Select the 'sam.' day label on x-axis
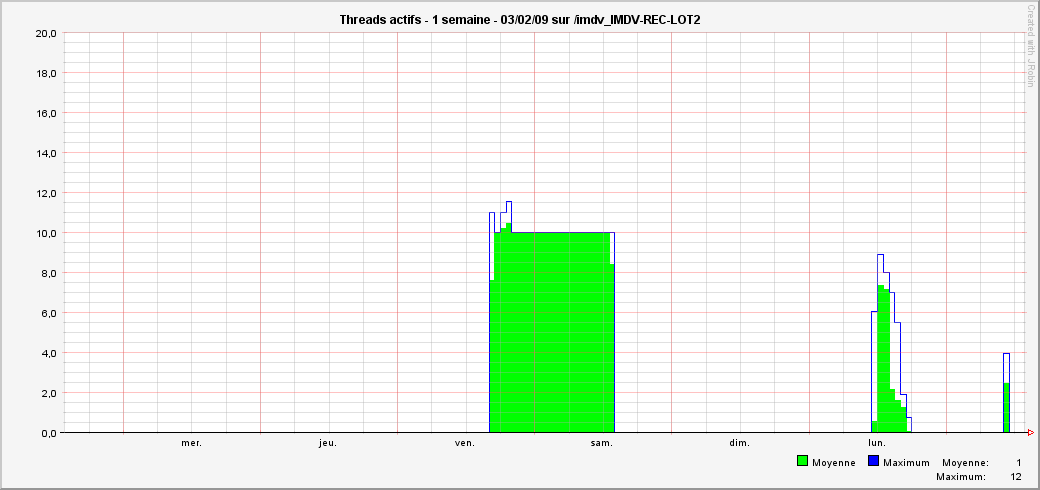This screenshot has width=1040, height=490. (x=602, y=442)
